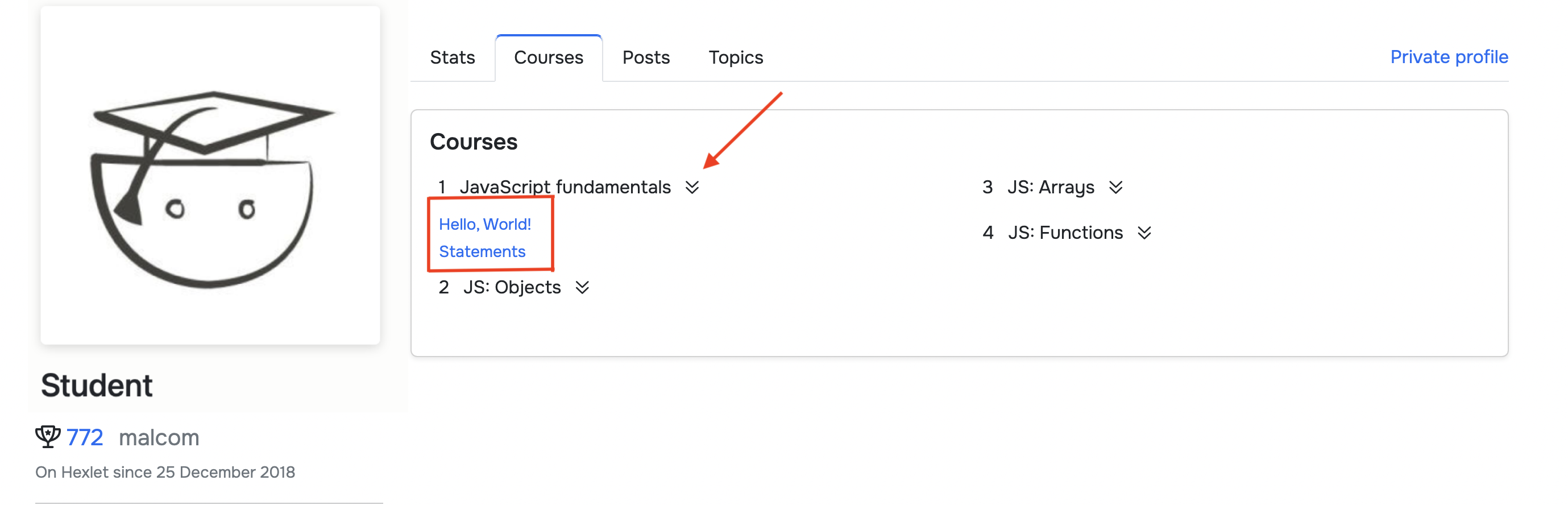Go to the Topics tab
Viewport: 1568px width, 505px height.
[735, 58]
